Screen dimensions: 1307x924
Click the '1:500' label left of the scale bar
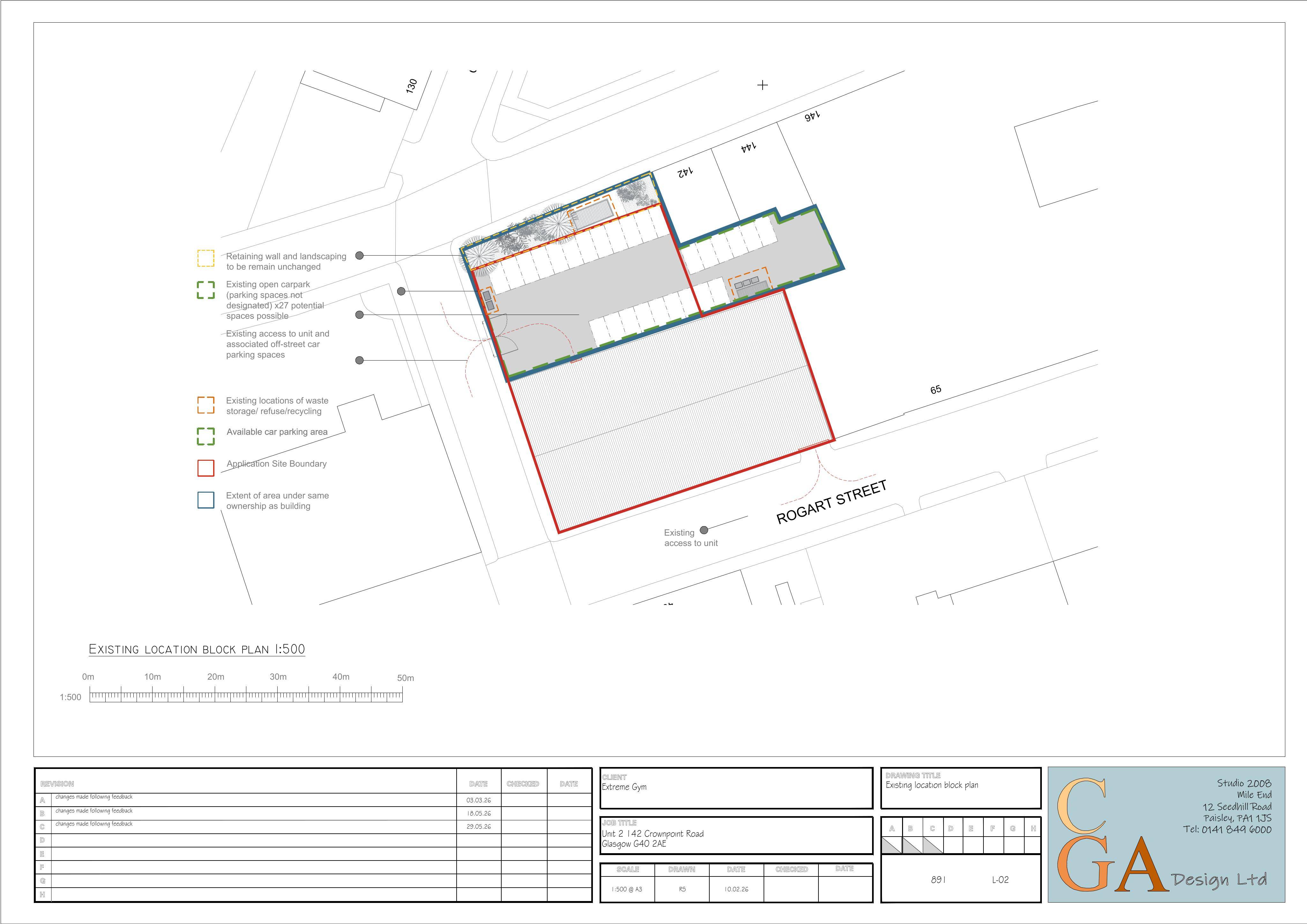(x=71, y=697)
